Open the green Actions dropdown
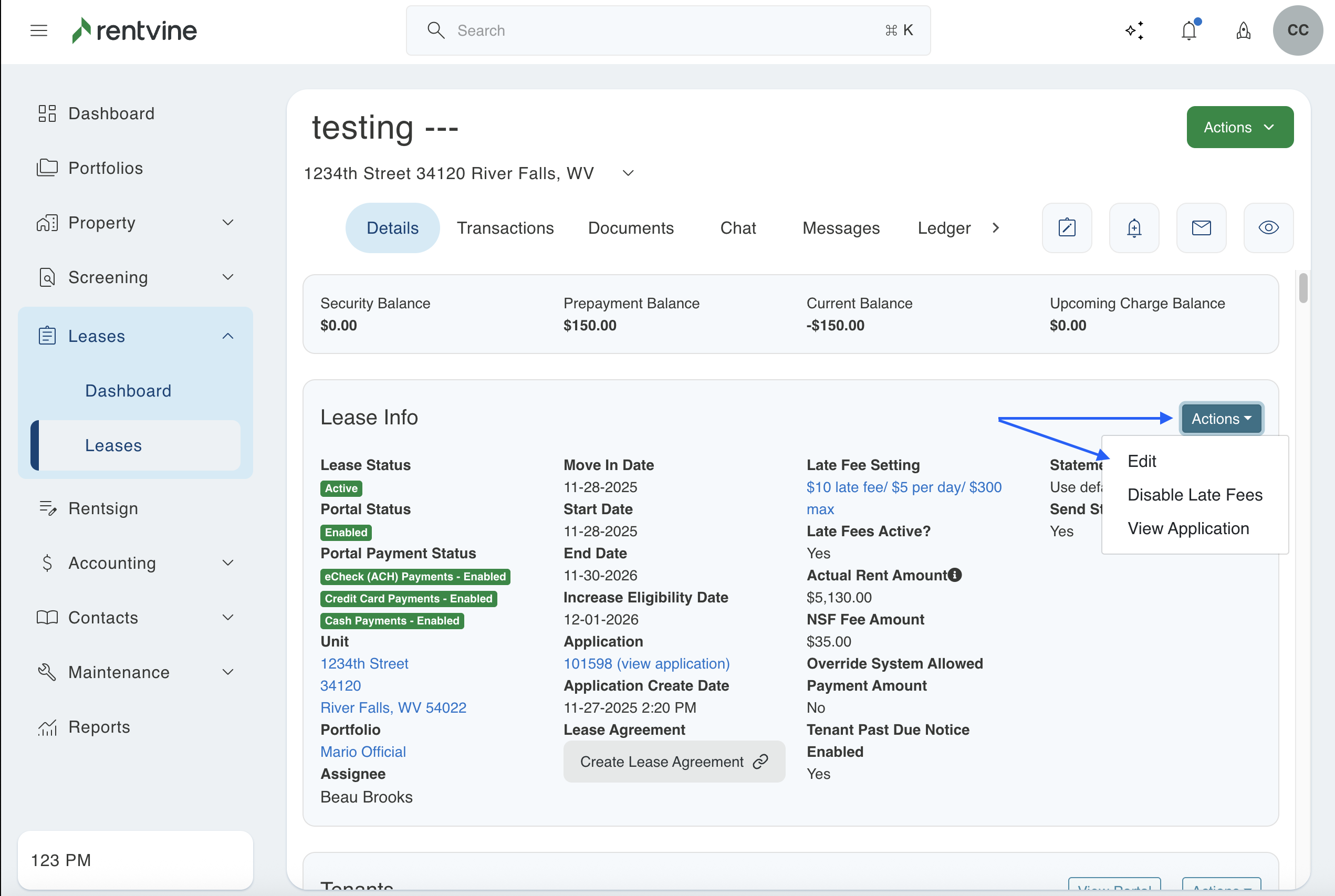The image size is (1335, 896). pyautogui.click(x=1239, y=127)
